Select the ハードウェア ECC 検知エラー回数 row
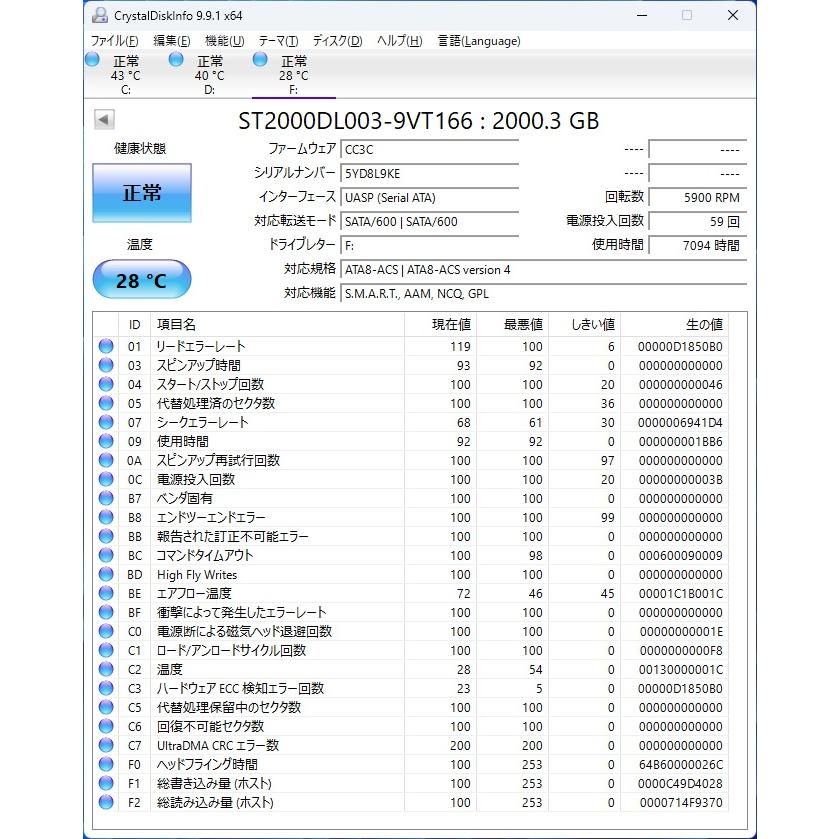Screen dimensions: 839x839 (x=412, y=688)
